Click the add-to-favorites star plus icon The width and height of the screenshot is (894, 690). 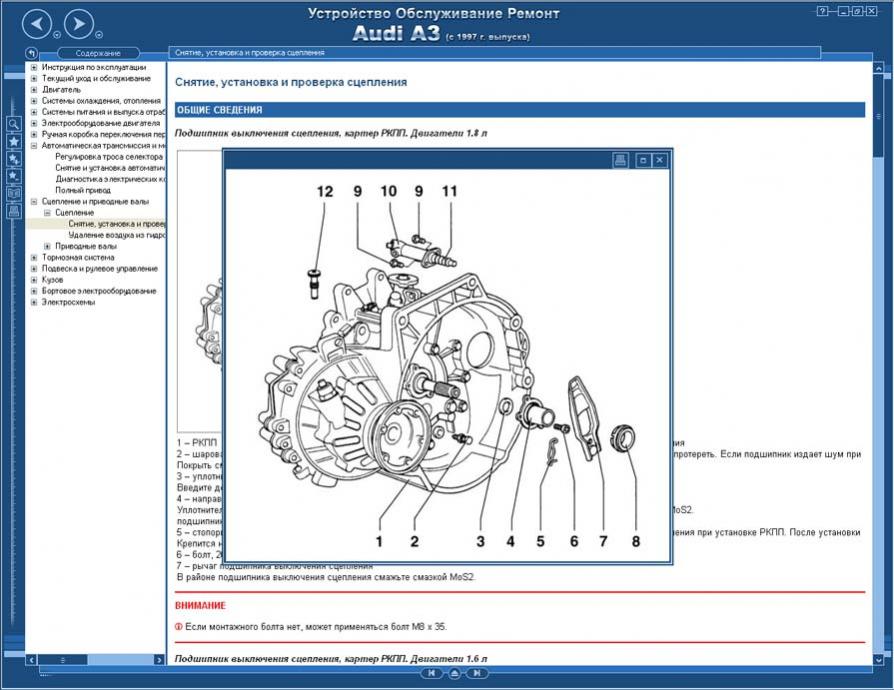14,159
